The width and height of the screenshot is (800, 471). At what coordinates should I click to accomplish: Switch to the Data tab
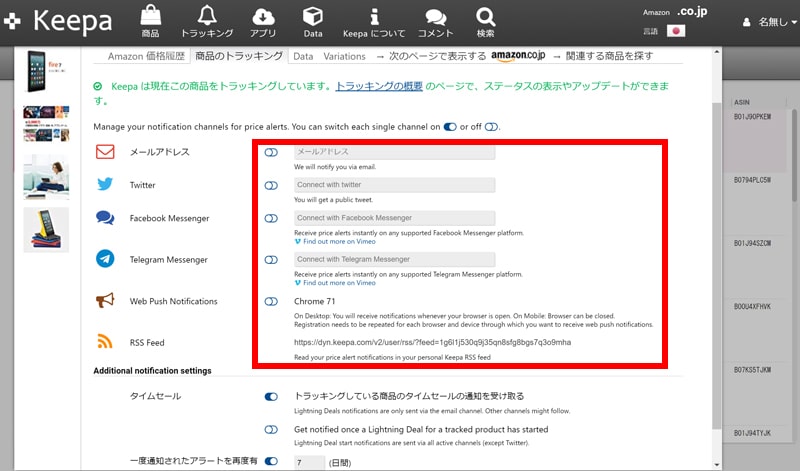tap(303, 56)
